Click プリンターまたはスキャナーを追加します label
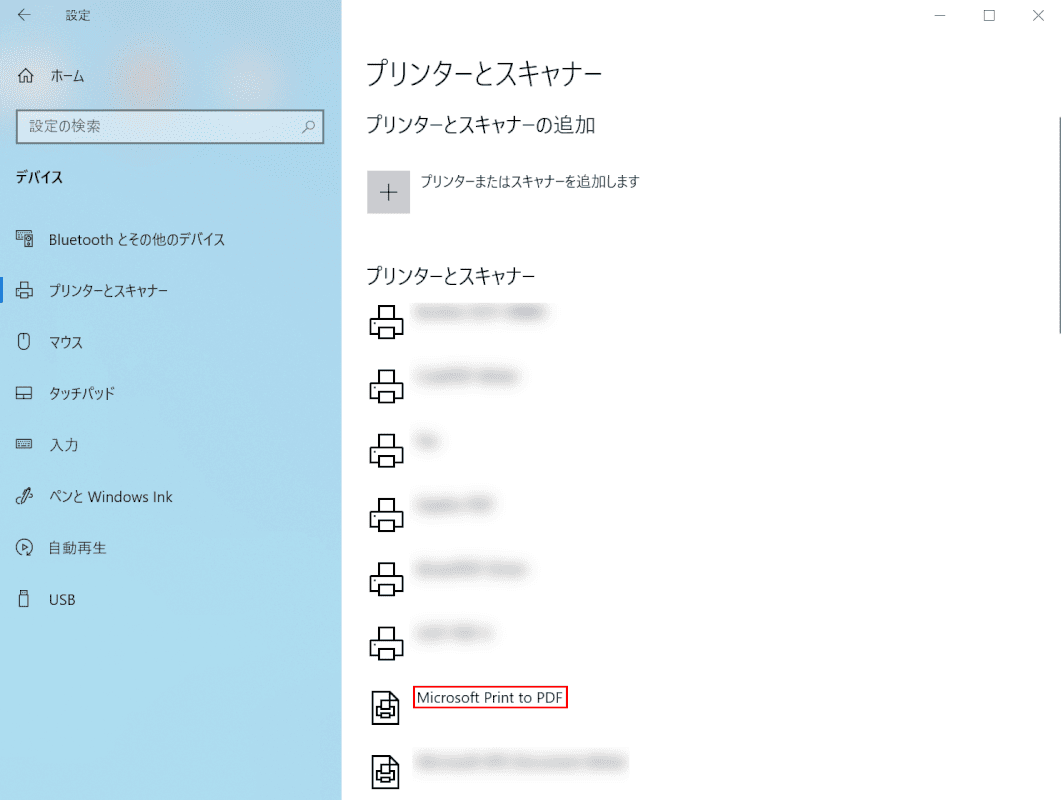The width and height of the screenshot is (1061, 800). point(530,181)
